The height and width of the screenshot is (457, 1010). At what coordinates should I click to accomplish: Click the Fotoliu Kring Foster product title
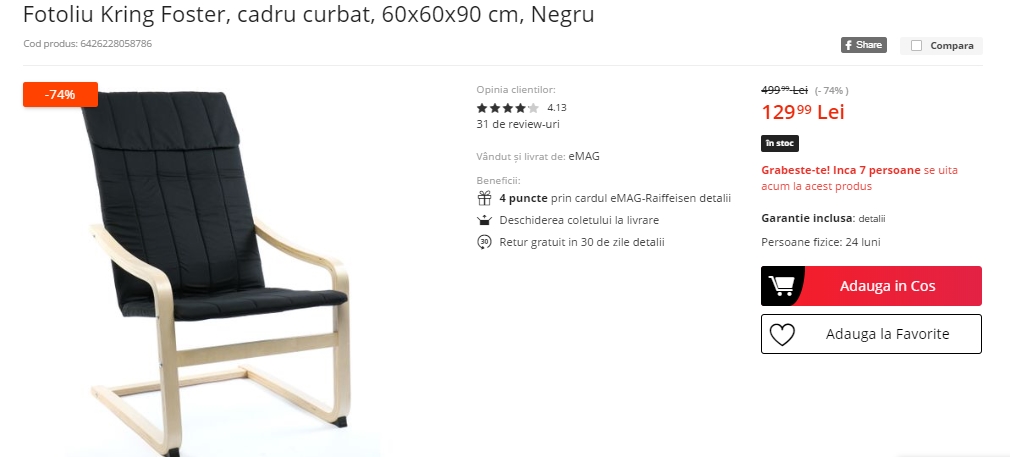click(309, 14)
